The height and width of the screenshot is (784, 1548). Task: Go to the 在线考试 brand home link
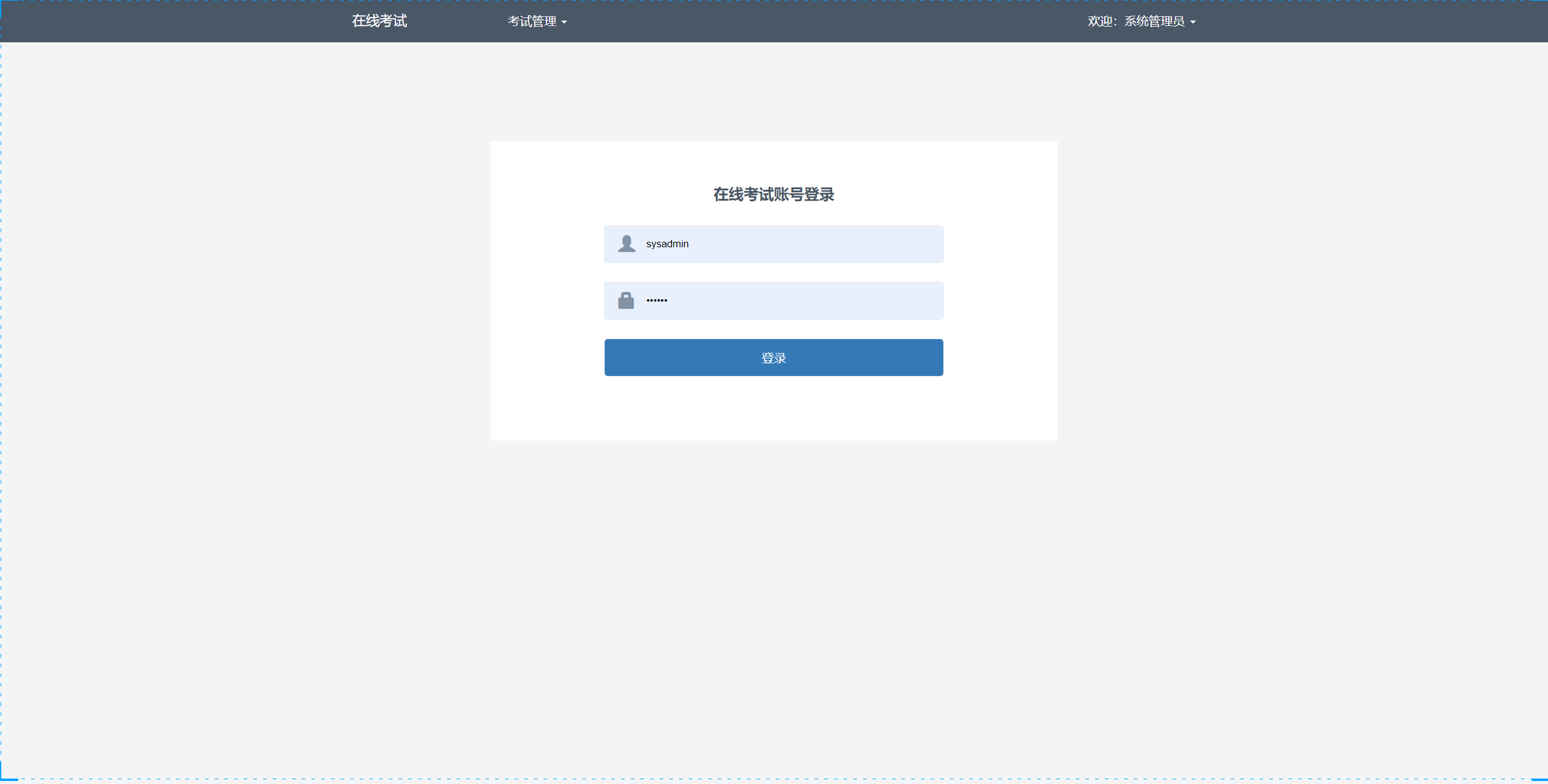point(379,21)
